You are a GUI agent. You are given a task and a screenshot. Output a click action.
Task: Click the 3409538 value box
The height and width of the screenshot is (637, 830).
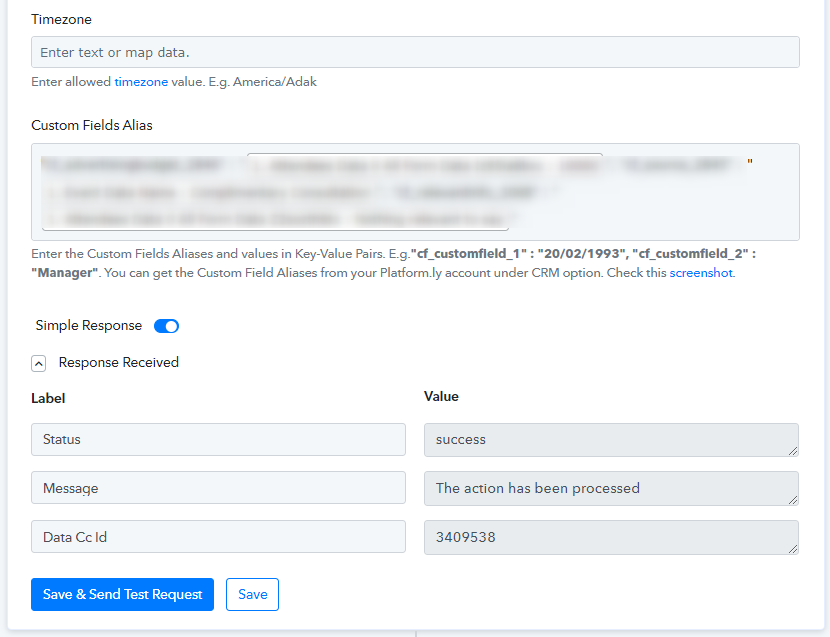(611, 537)
